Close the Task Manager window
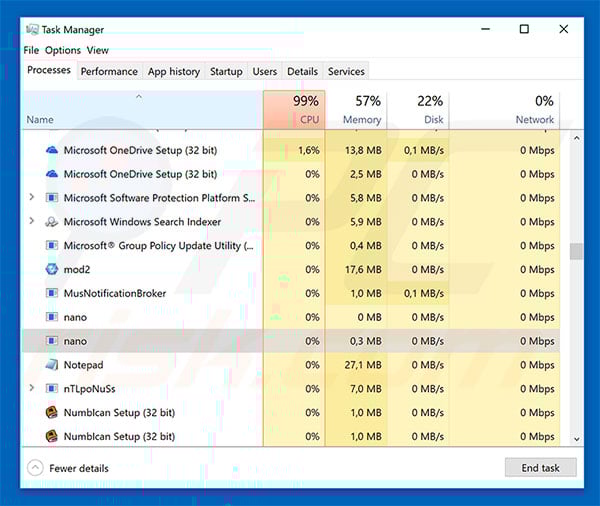The height and width of the screenshot is (506, 600). click(564, 29)
